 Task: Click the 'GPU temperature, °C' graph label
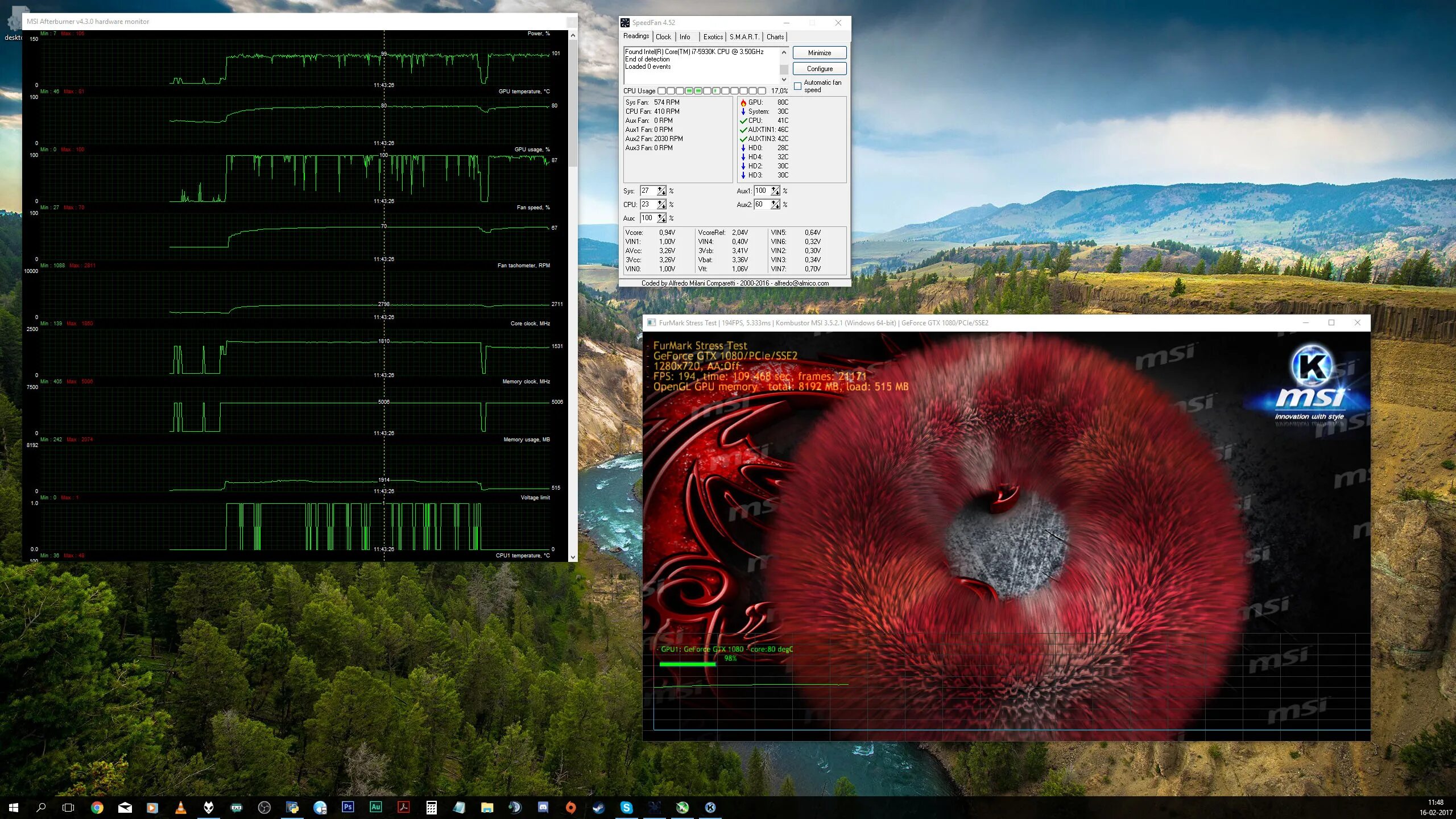[524, 92]
